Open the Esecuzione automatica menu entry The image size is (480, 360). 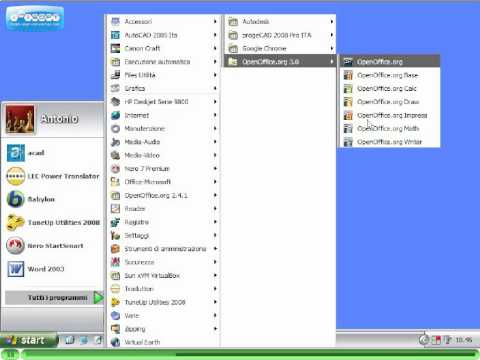pyautogui.click(x=164, y=62)
